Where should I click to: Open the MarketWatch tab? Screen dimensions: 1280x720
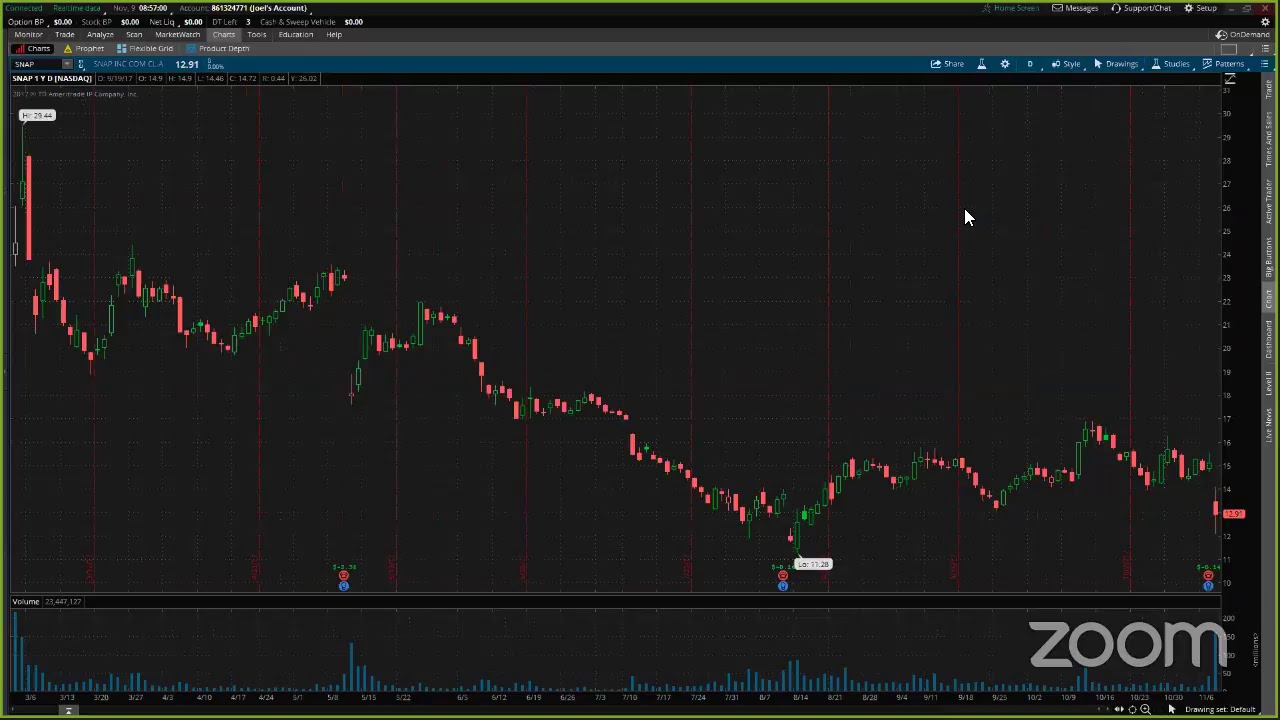pyautogui.click(x=177, y=34)
